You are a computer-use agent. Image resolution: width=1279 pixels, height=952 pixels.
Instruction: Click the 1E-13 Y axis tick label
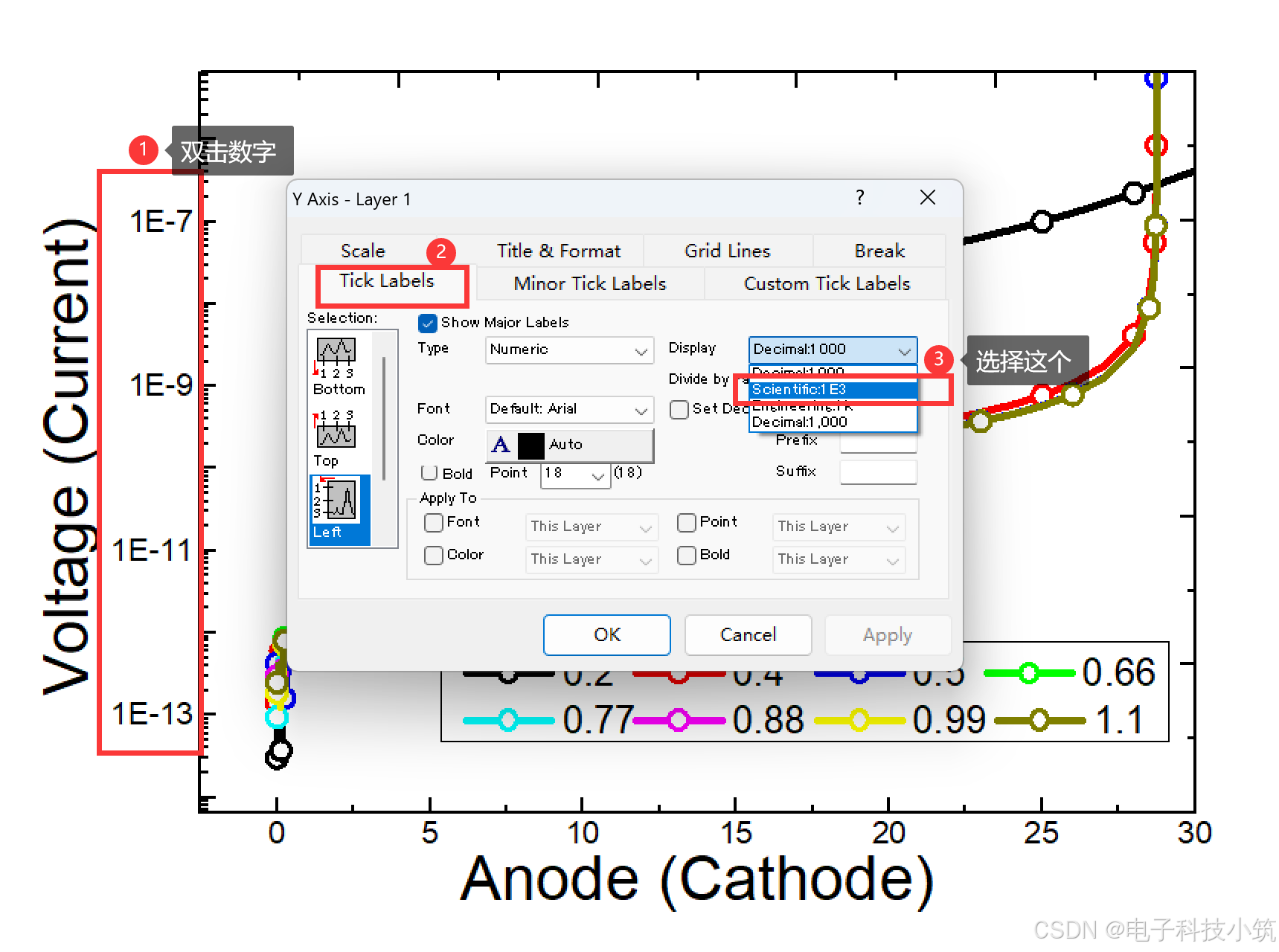click(152, 715)
